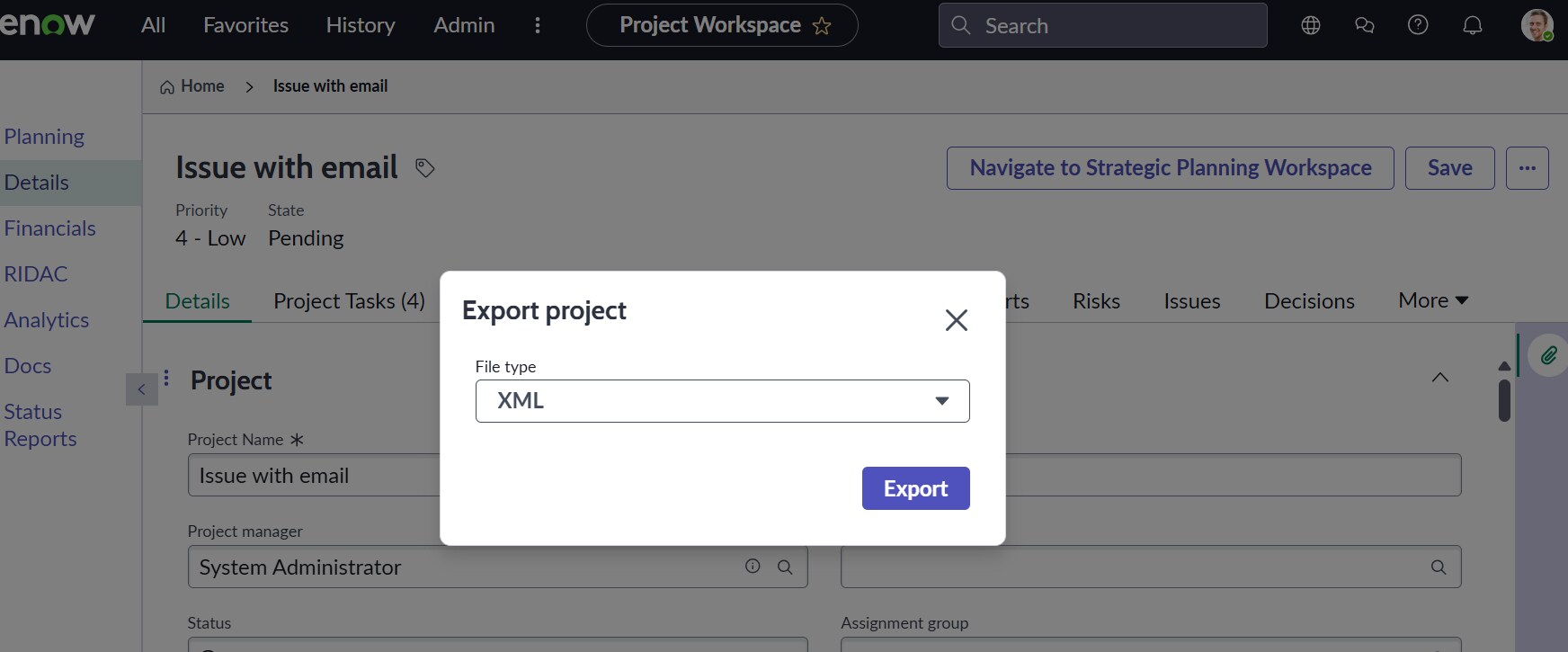Viewport: 1568px width, 652px height.
Task: Click the tag icon beside Issue with email
Action: click(x=425, y=168)
